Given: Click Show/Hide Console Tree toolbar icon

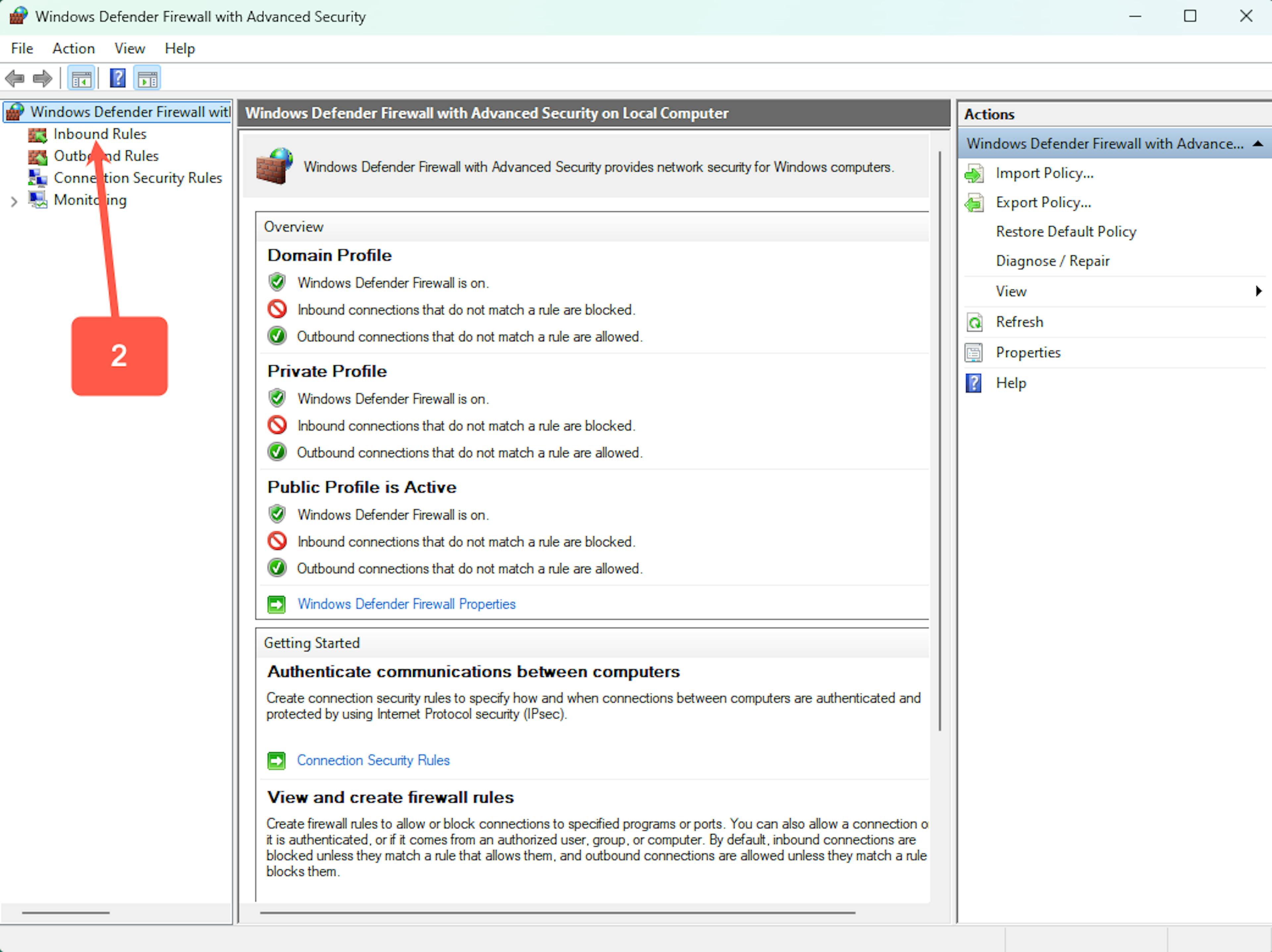Looking at the screenshot, I should 81,79.
